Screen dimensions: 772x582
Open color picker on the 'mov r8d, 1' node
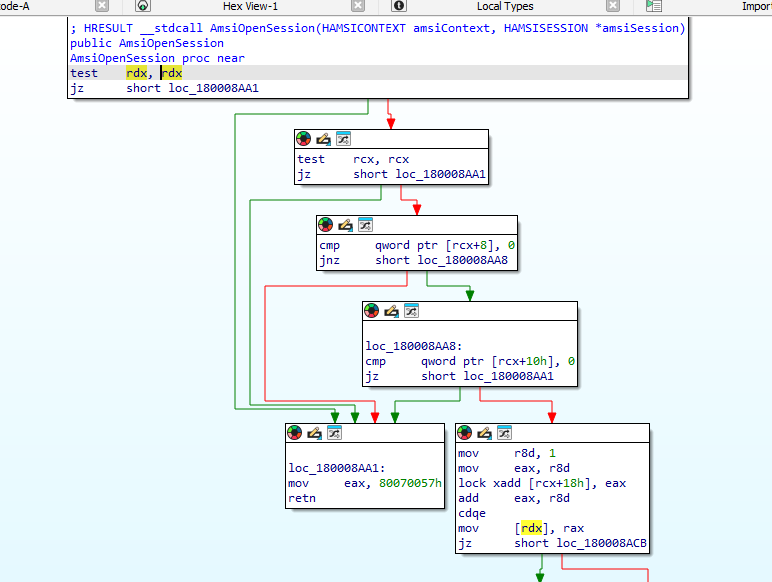465,433
